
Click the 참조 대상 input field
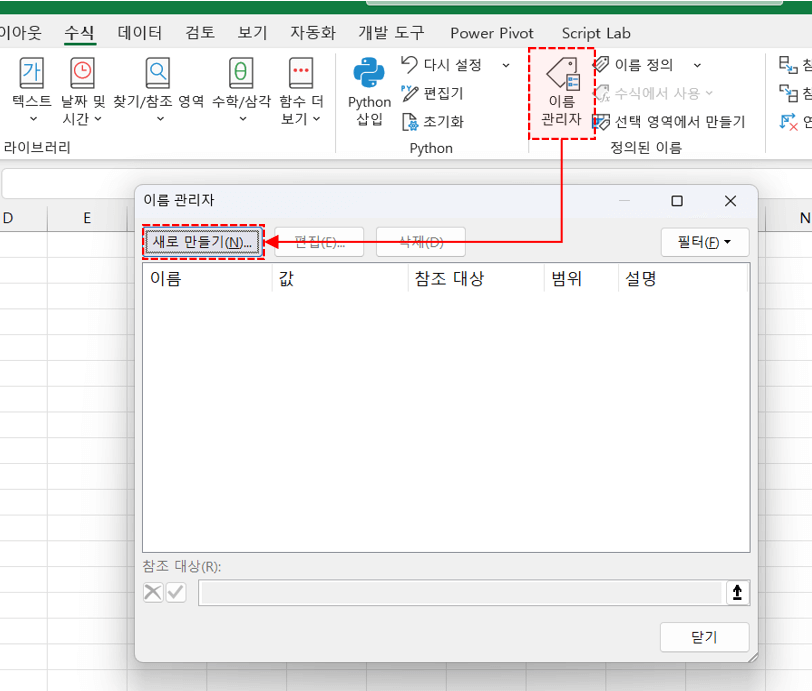(460, 593)
